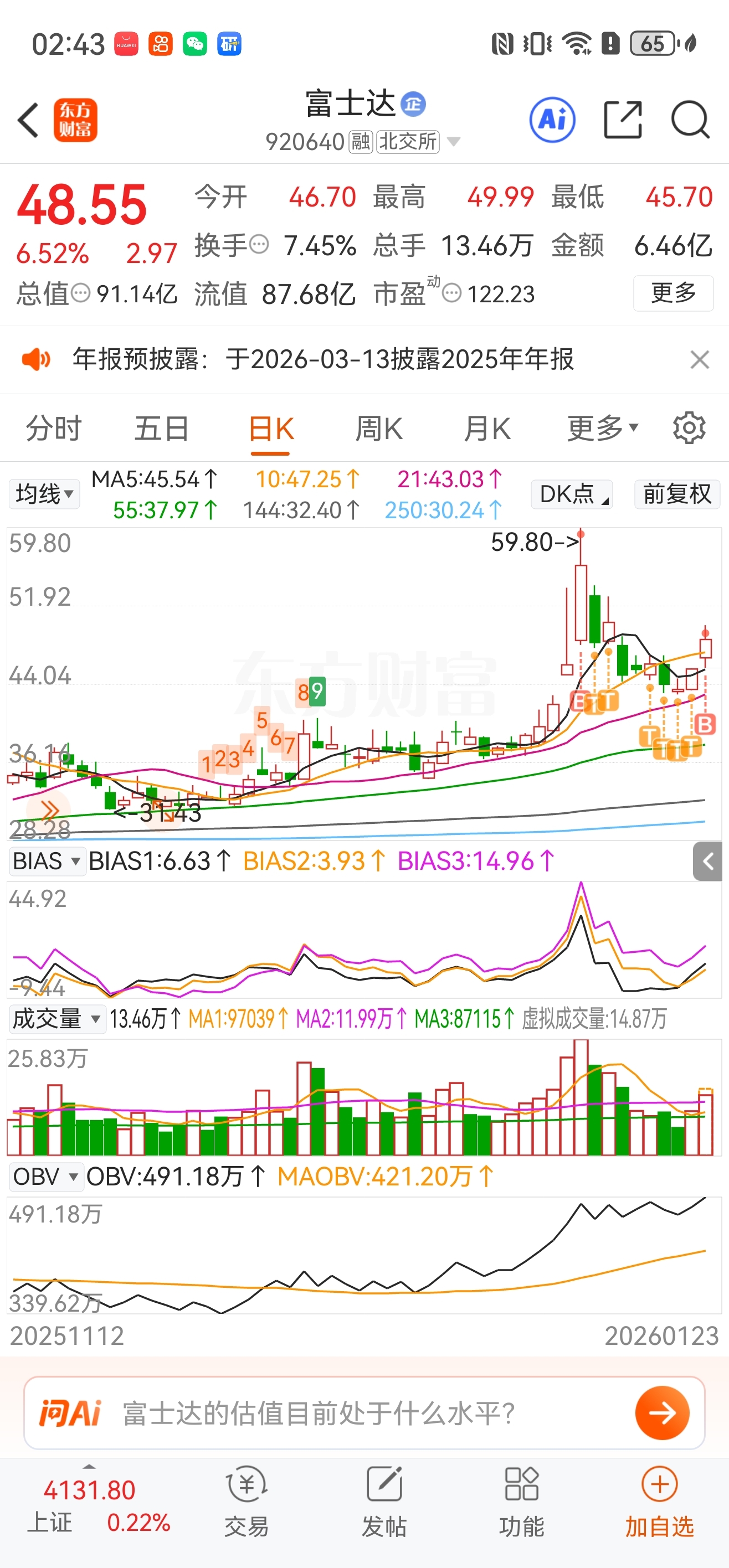Tap the 富士达的估值 question input field

tap(364, 1413)
